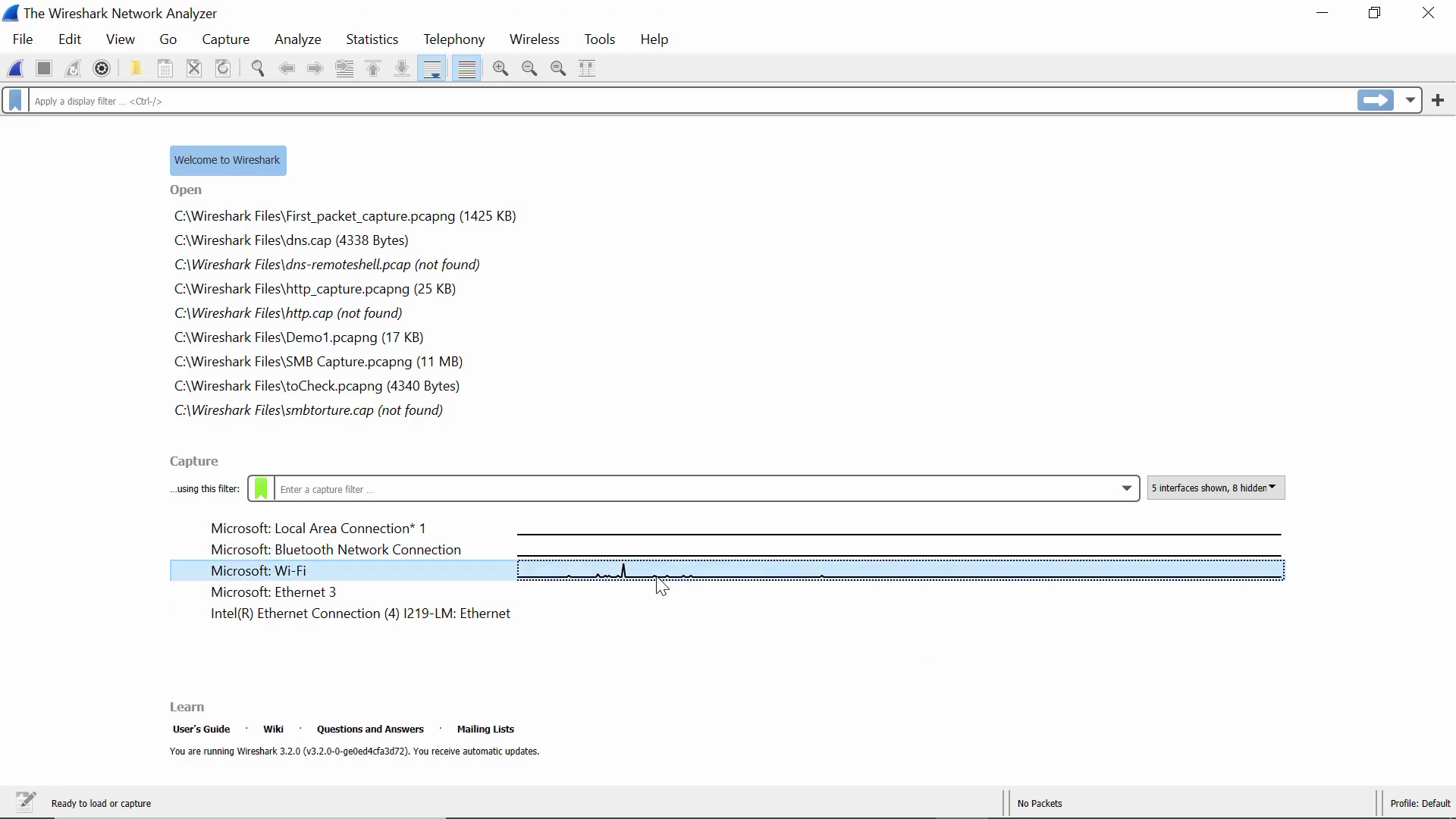Open the View menu

point(121,39)
